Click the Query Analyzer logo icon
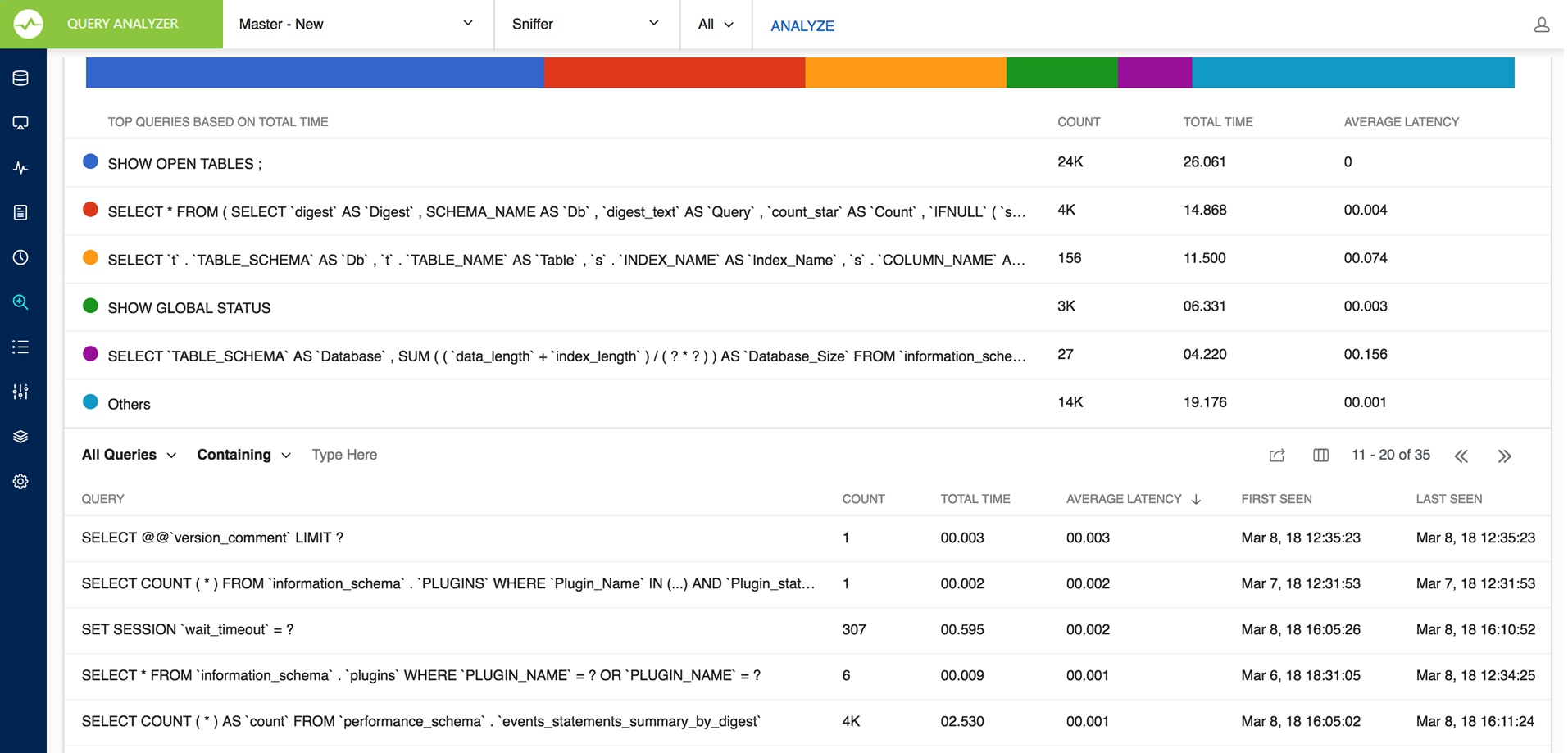The height and width of the screenshot is (753, 1568). (28, 24)
